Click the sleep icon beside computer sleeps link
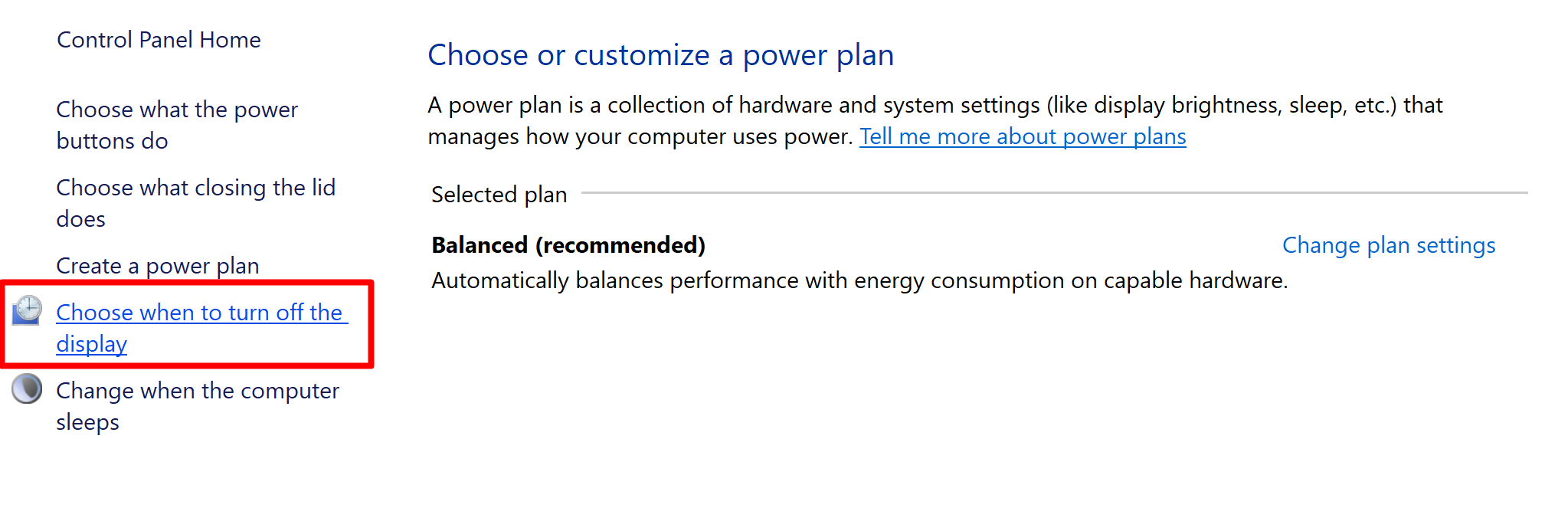Image resolution: width=1568 pixels, height=521 pixels. pos(26,389)
